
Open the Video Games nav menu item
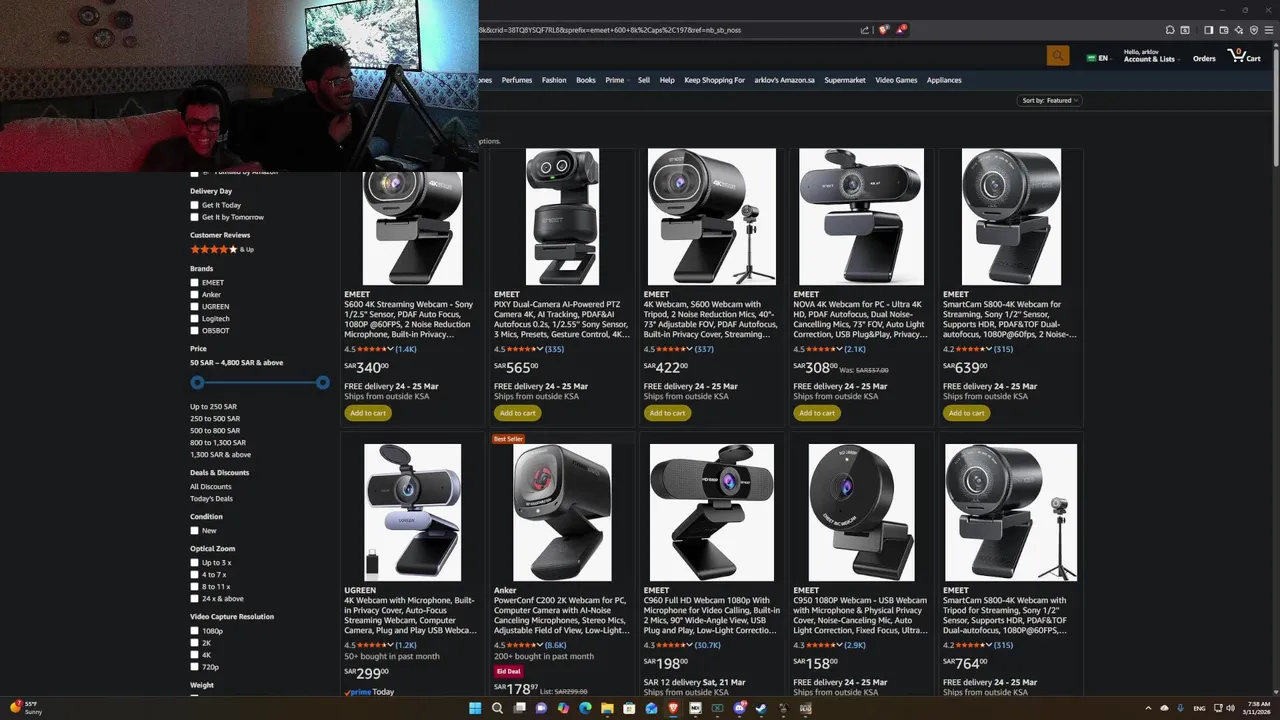coord(896,80)
